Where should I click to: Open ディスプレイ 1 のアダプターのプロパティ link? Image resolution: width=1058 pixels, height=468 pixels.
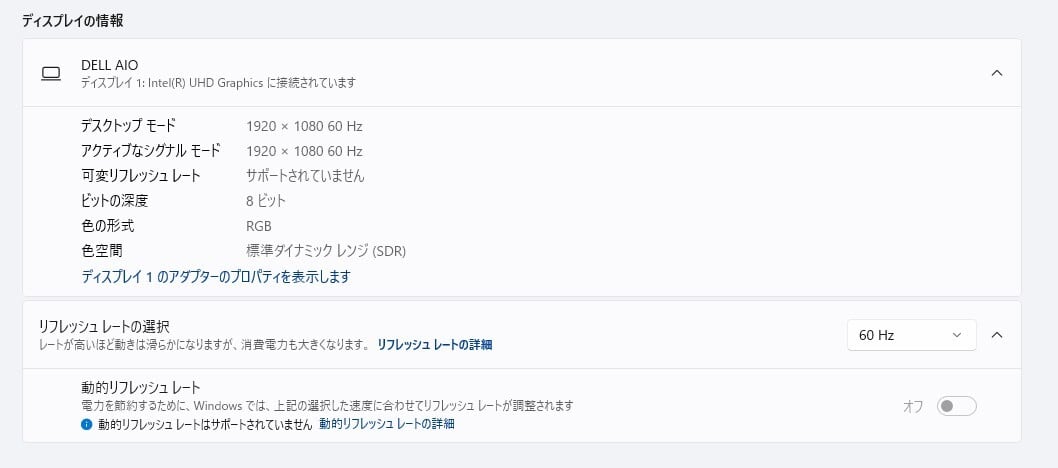pyautogui.click(x=216, y=276)
